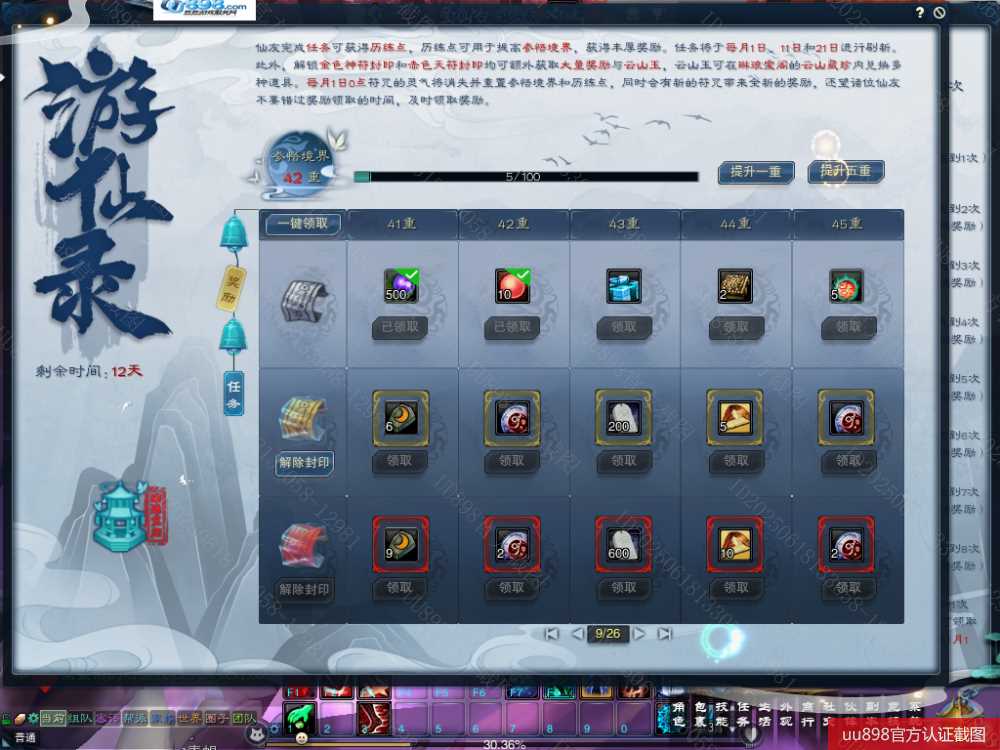Go to the previous page arrow

577,633
